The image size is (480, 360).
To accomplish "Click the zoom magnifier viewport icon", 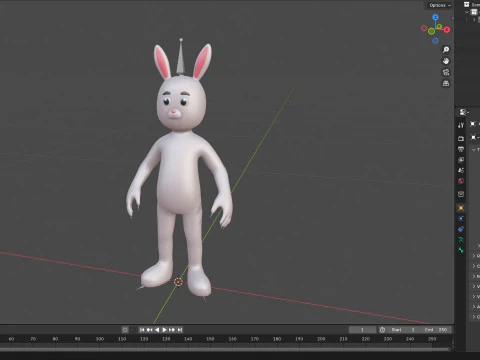I will click(x=446, y=50).
